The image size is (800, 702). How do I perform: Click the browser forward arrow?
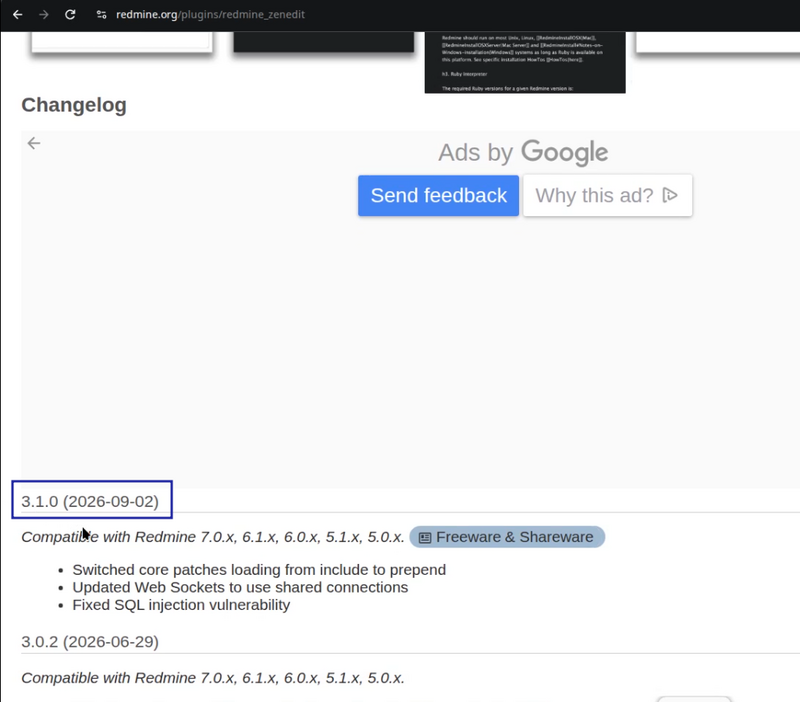(x=44, y=14)
